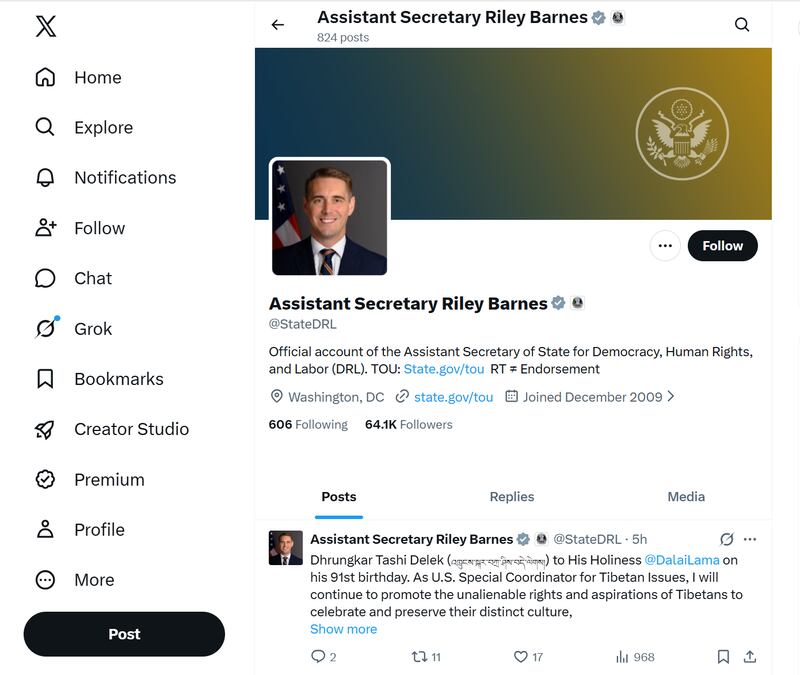Repost the Dalai Lama birthday post

pos(419,657)
